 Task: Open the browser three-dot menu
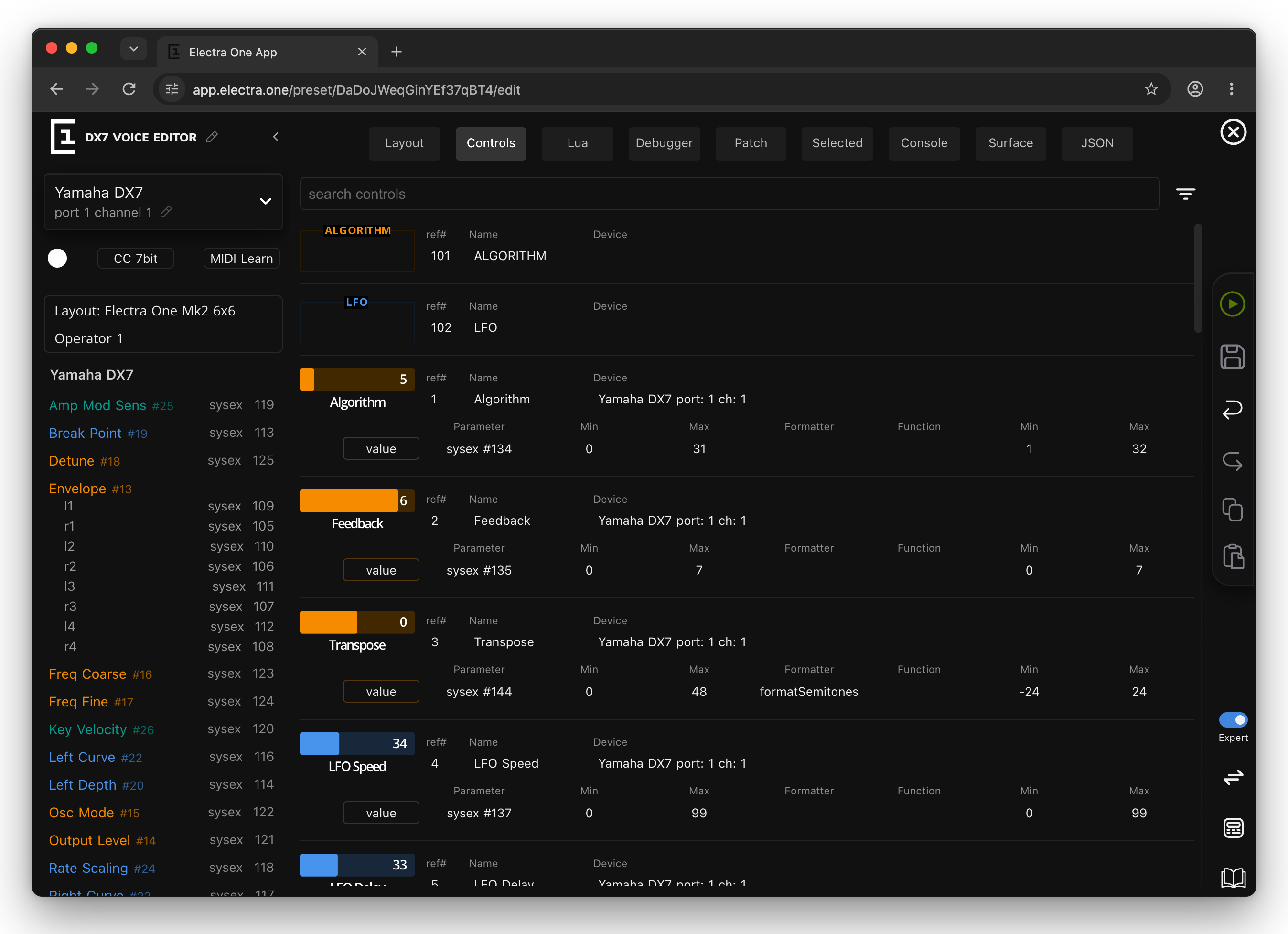1231,89
